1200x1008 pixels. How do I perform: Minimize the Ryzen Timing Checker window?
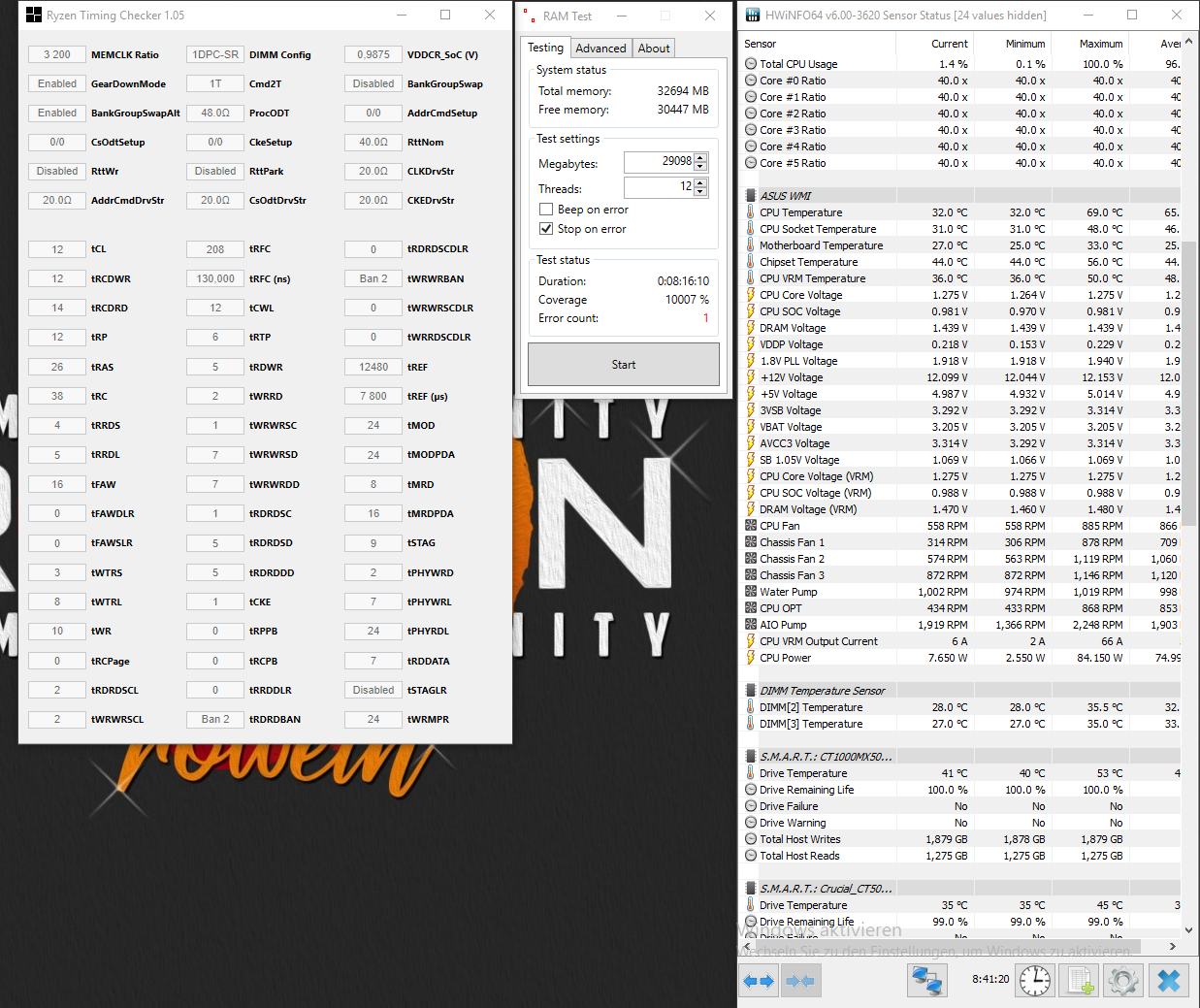(401, 15)
